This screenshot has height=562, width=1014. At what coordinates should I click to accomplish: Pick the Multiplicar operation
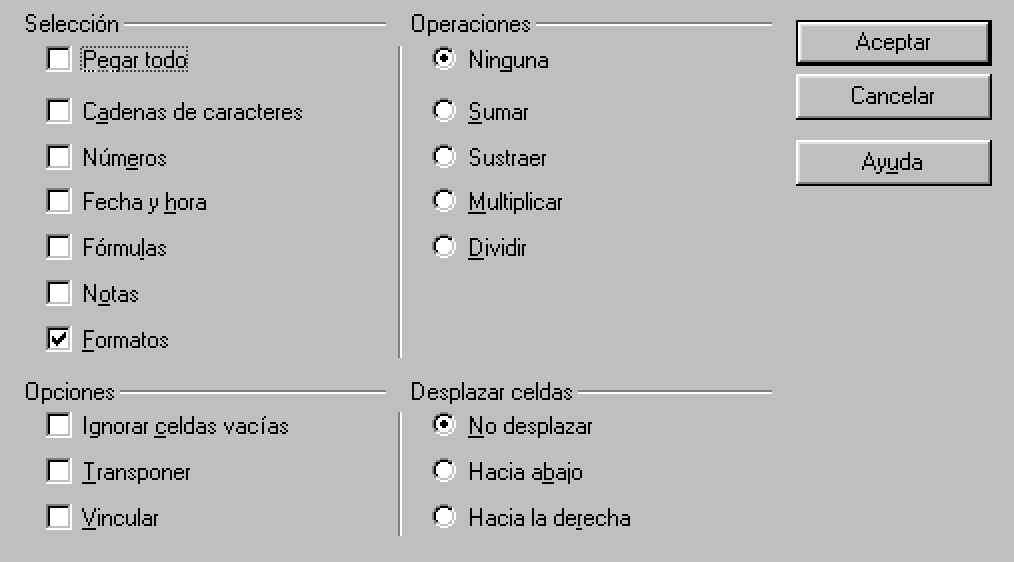click(443, 202)
